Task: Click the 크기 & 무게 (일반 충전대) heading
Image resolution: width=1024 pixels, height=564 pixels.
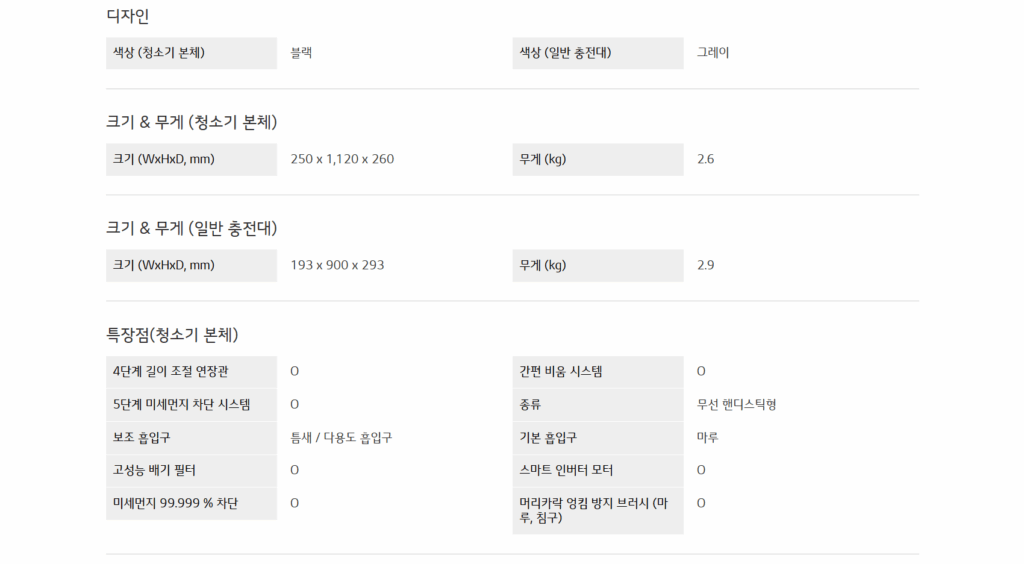Action: [x=192, y=228]
